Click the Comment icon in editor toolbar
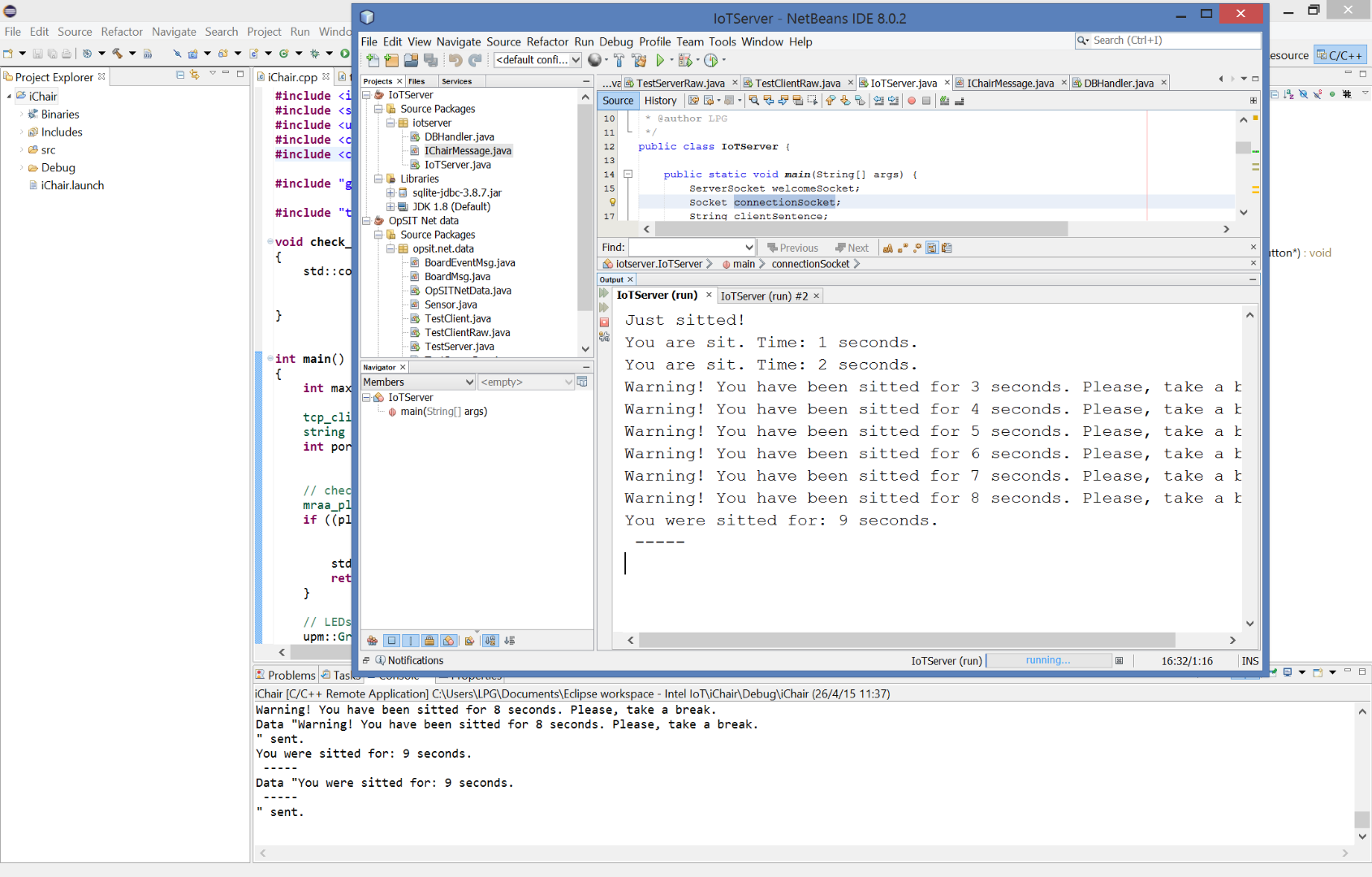Screen dimensions: 1372x877 click(x=944, y=101)
